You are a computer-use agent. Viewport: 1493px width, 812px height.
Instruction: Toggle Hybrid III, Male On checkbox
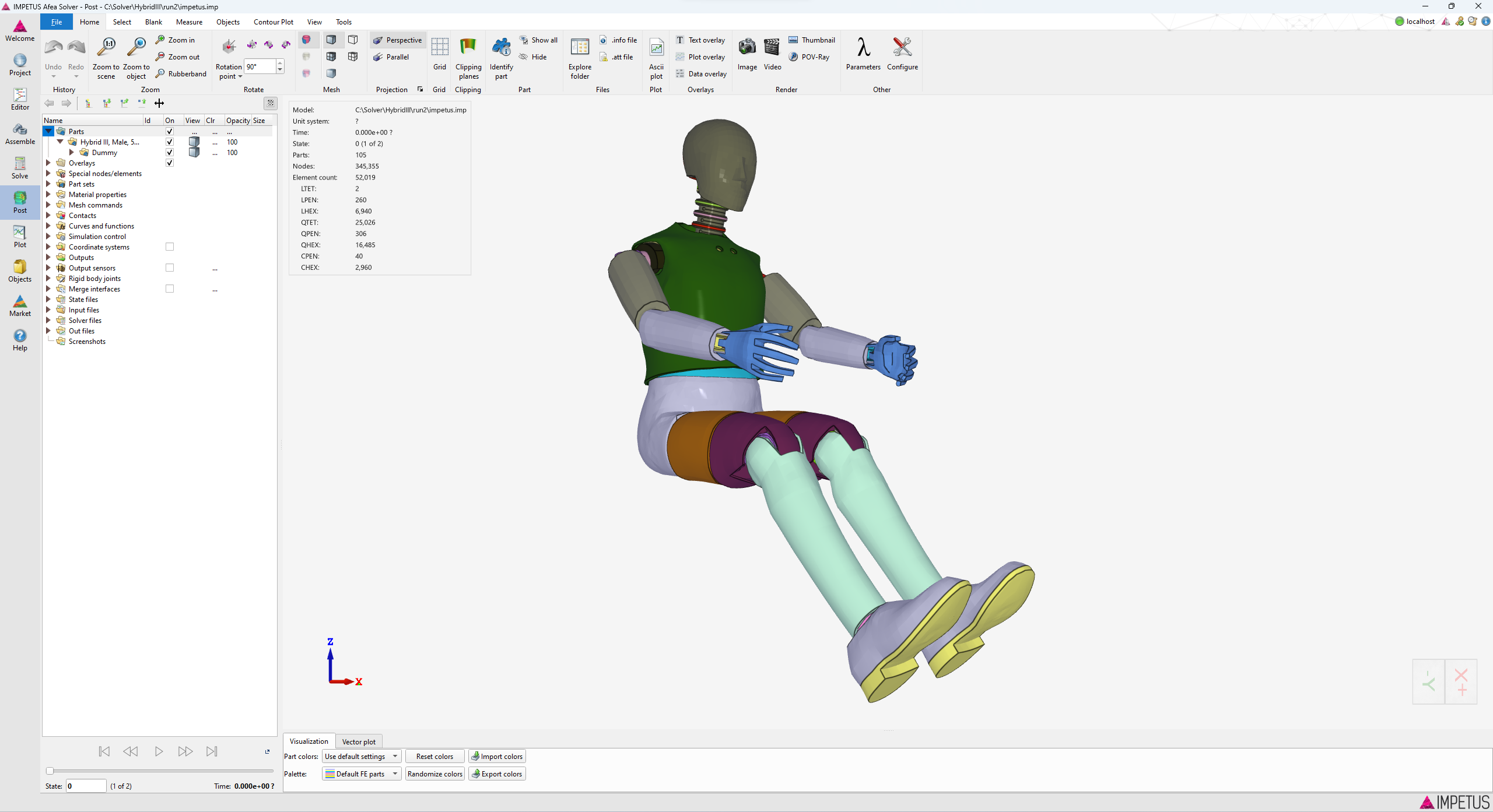click(170, 142)
